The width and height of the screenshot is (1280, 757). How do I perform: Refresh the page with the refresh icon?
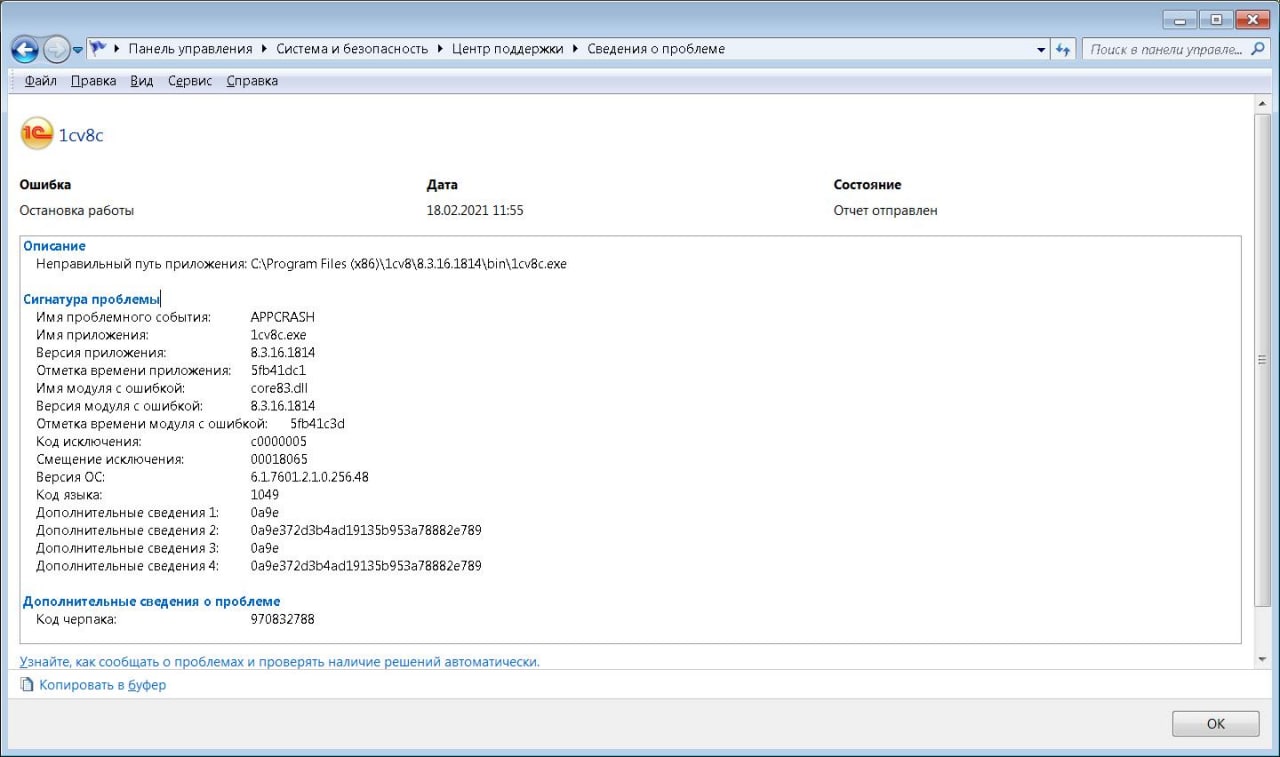(1063, 49)
